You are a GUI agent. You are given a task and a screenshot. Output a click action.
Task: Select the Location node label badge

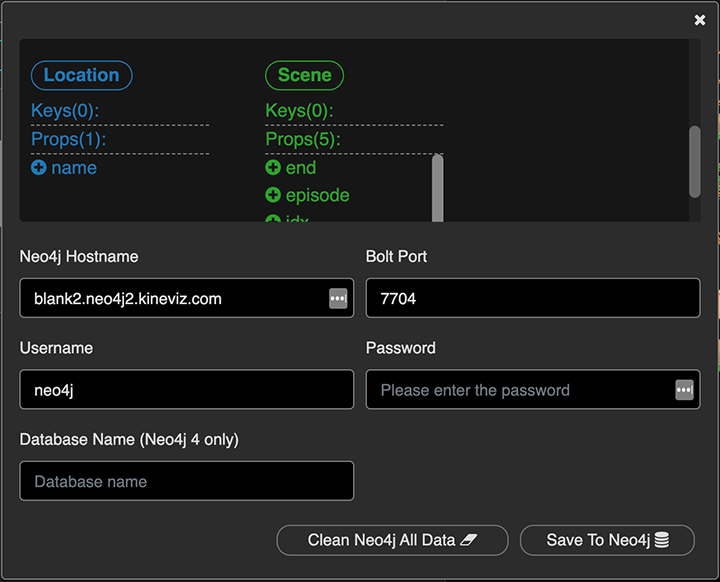[x=81, y=75]
